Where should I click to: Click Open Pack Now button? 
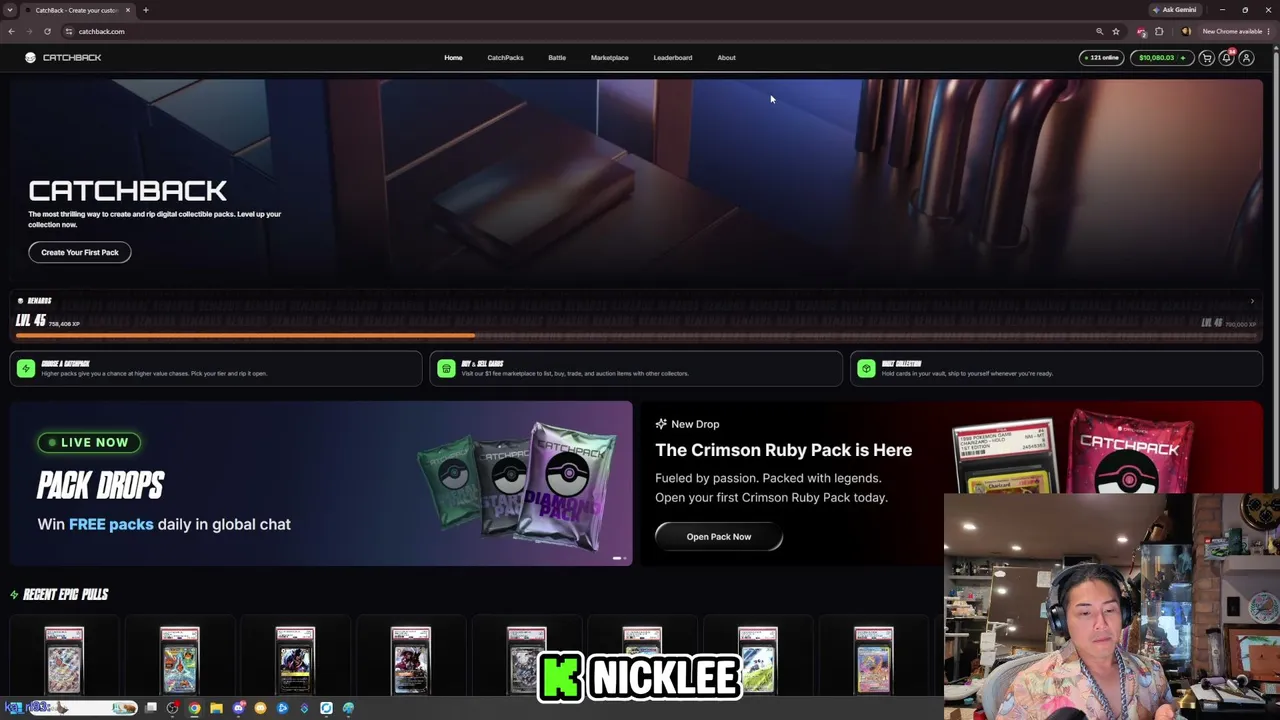coord(719,537)
